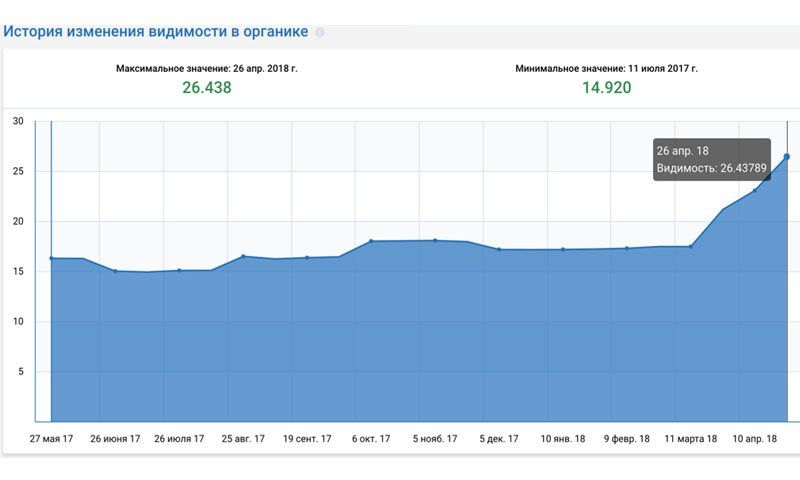
Task: Click the minimum value 14.920
Action: [x=606, y=88]
